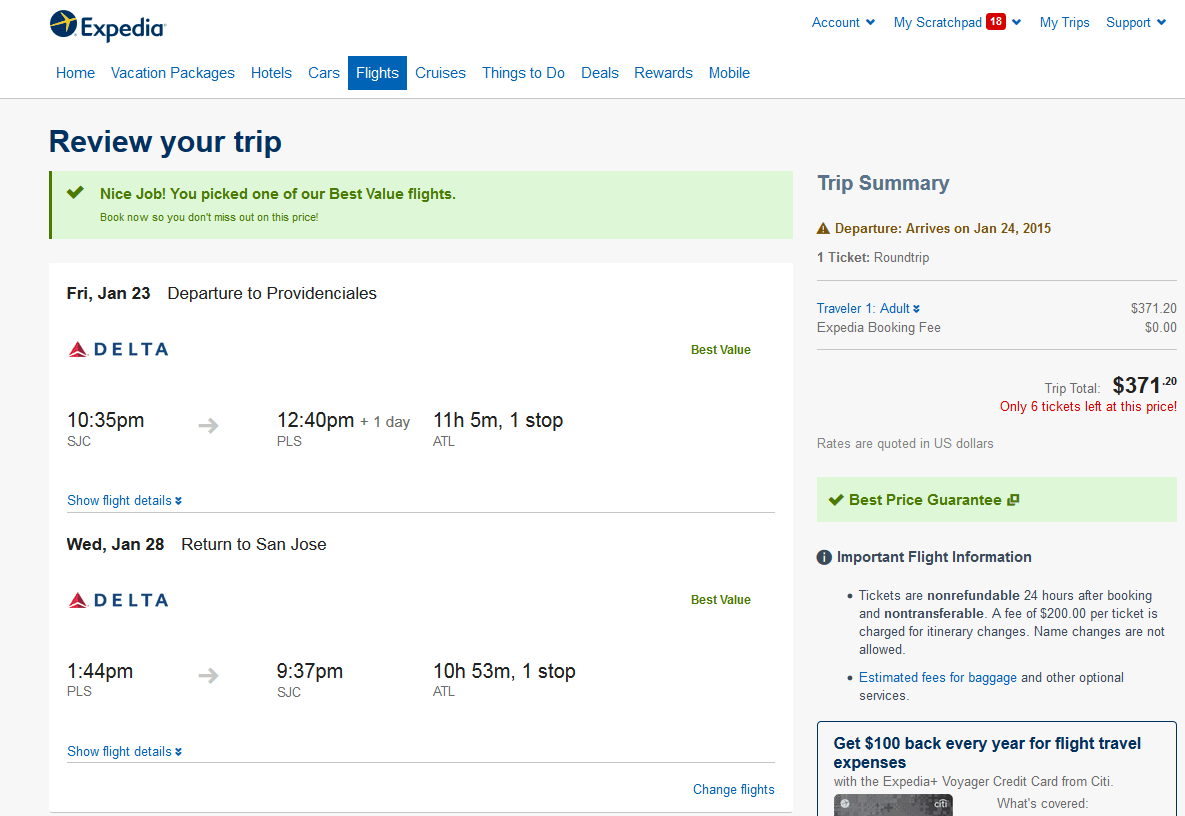Click the return flight Delta logo
The height and width of the screenshot is (816, 1185).
click(x=118, y=600)
